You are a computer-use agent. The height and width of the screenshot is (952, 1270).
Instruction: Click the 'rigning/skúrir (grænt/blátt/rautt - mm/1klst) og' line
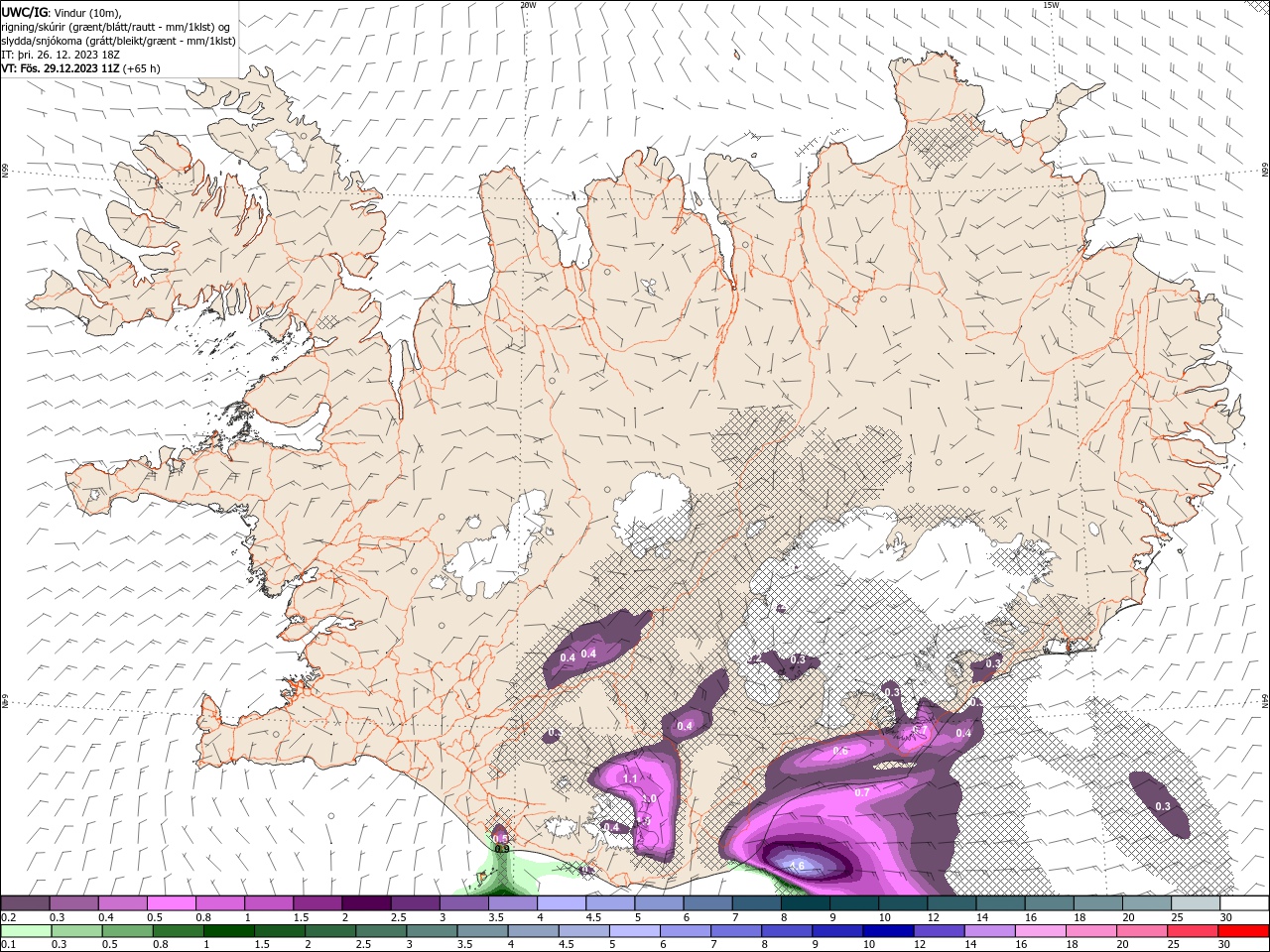click(x=116, y=26)
